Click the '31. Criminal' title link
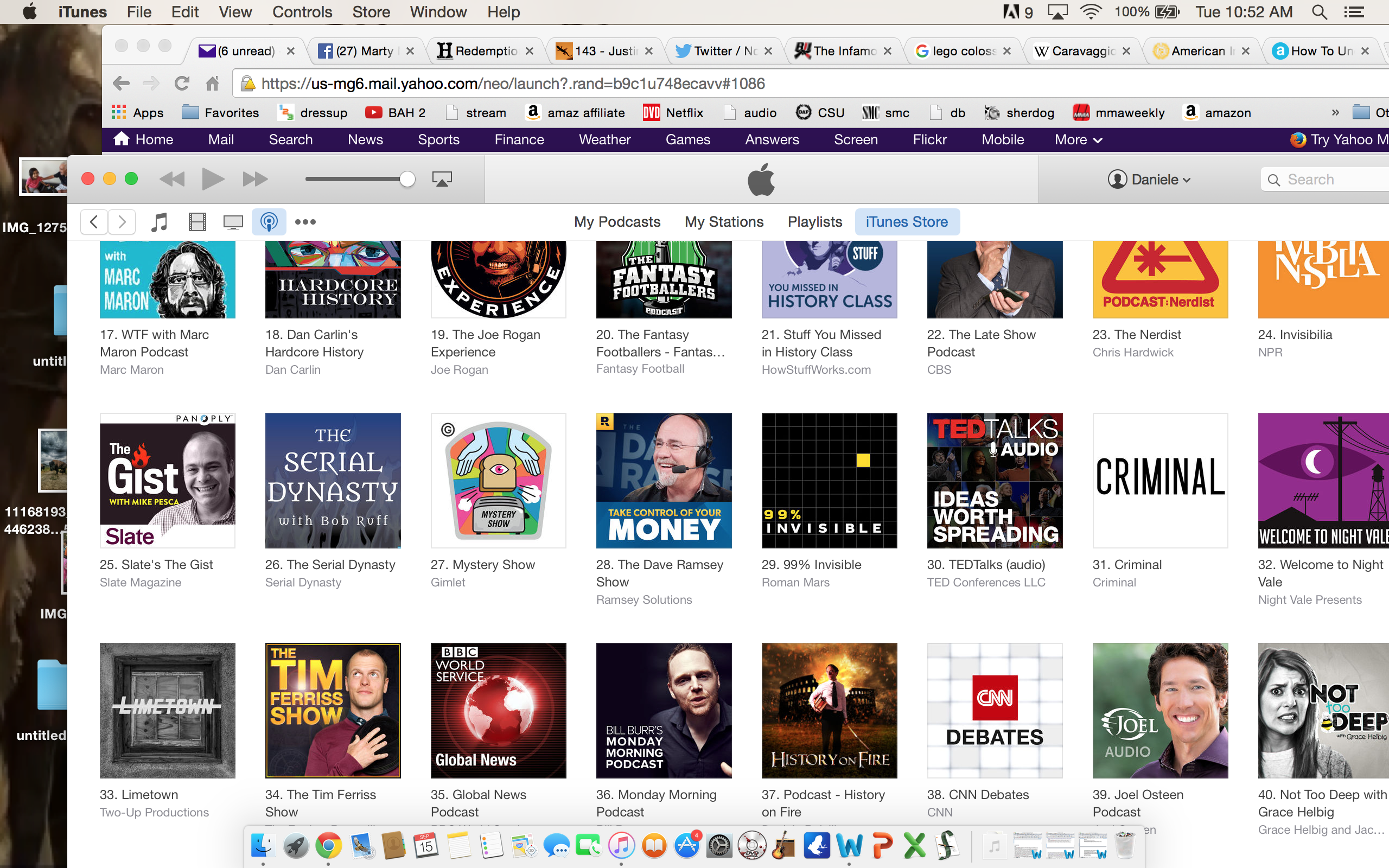This screenshot has height=868, width=1389. (1127, 565)
